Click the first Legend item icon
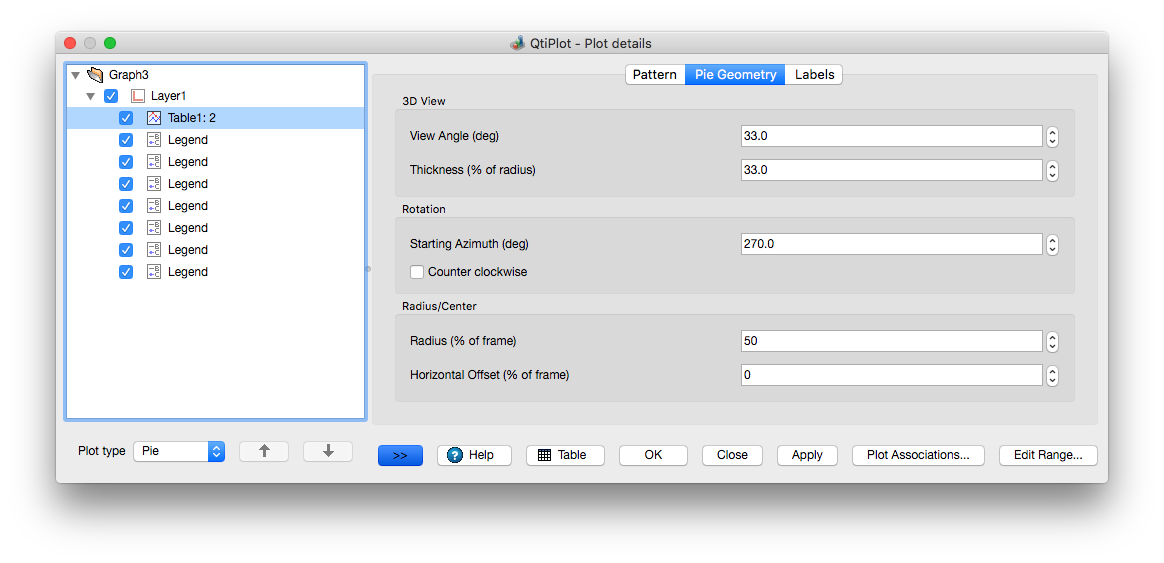This screenshot has width=1164, height=563. tap(154, 140)
